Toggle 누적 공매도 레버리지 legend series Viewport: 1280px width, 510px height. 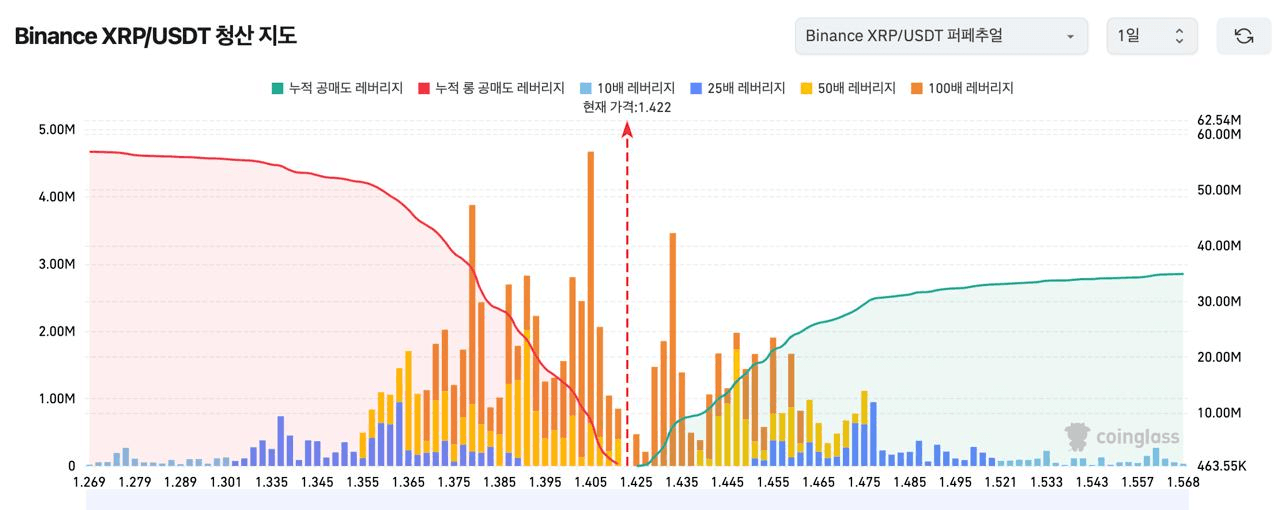[337, 88]
